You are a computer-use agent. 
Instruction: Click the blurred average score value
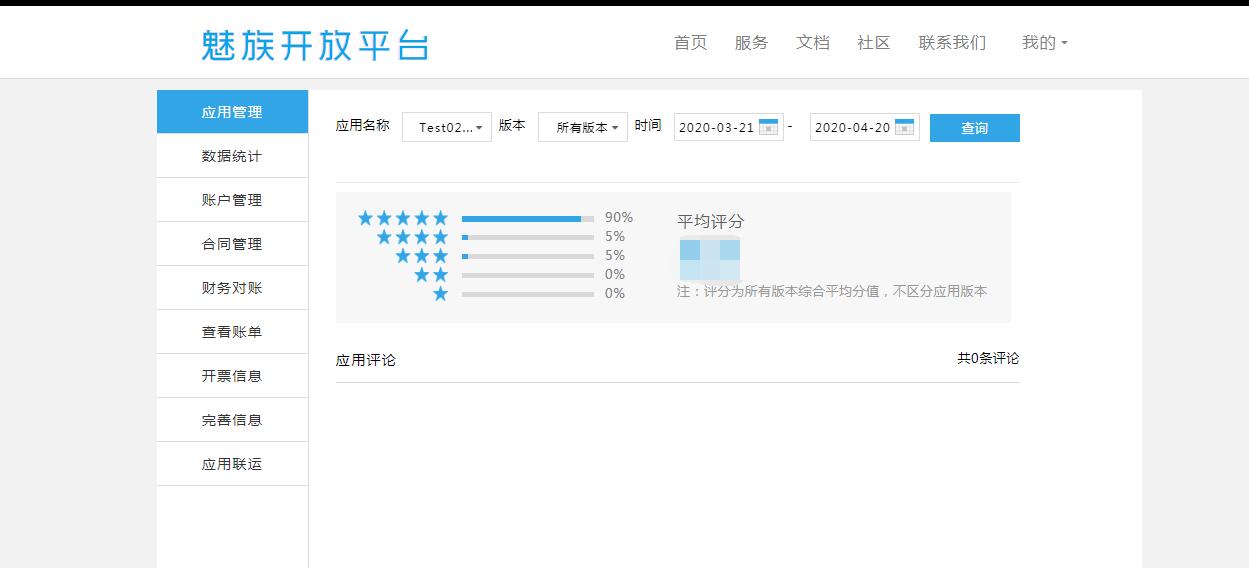click(710, 260)
